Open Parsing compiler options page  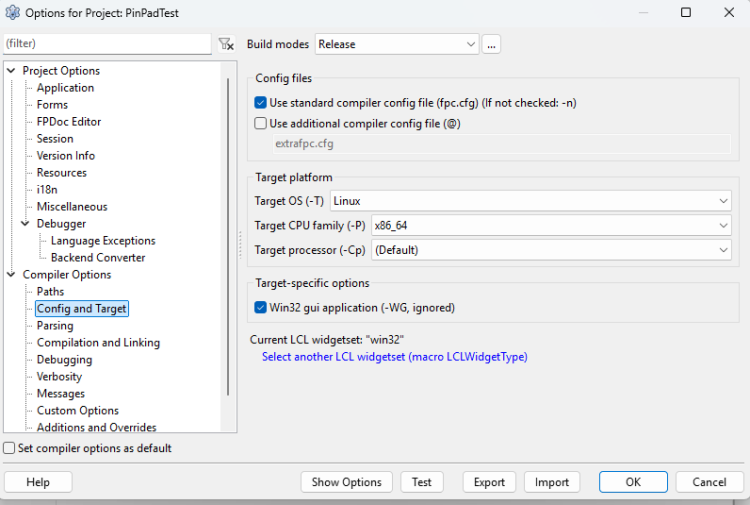coord(55,326)
